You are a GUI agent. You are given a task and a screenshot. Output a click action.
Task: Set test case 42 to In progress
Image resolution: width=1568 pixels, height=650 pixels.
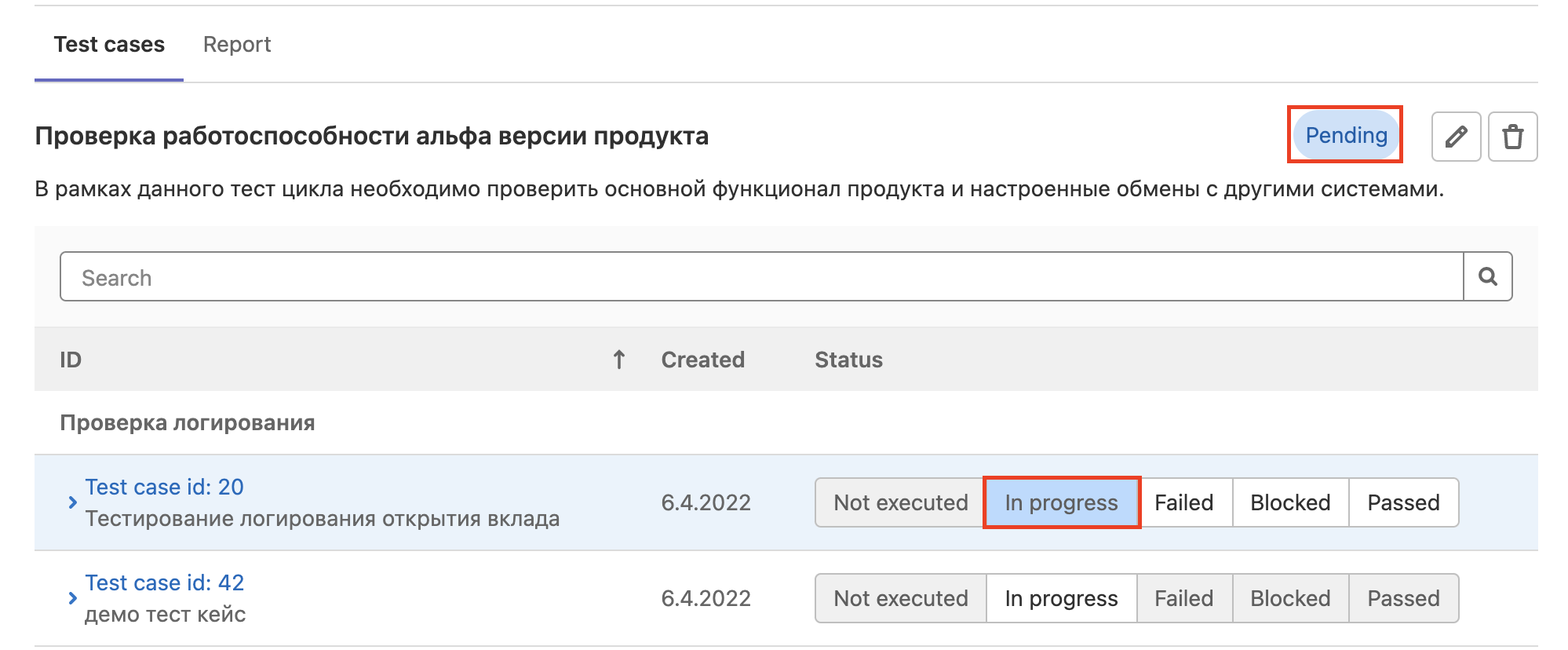(x=1061, y=598)
